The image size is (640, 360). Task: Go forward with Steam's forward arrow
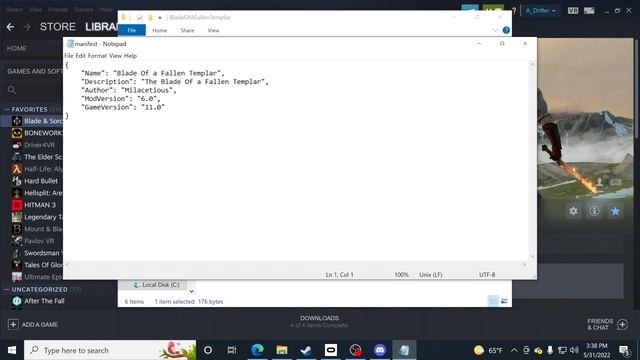click(x=27, y=27)
